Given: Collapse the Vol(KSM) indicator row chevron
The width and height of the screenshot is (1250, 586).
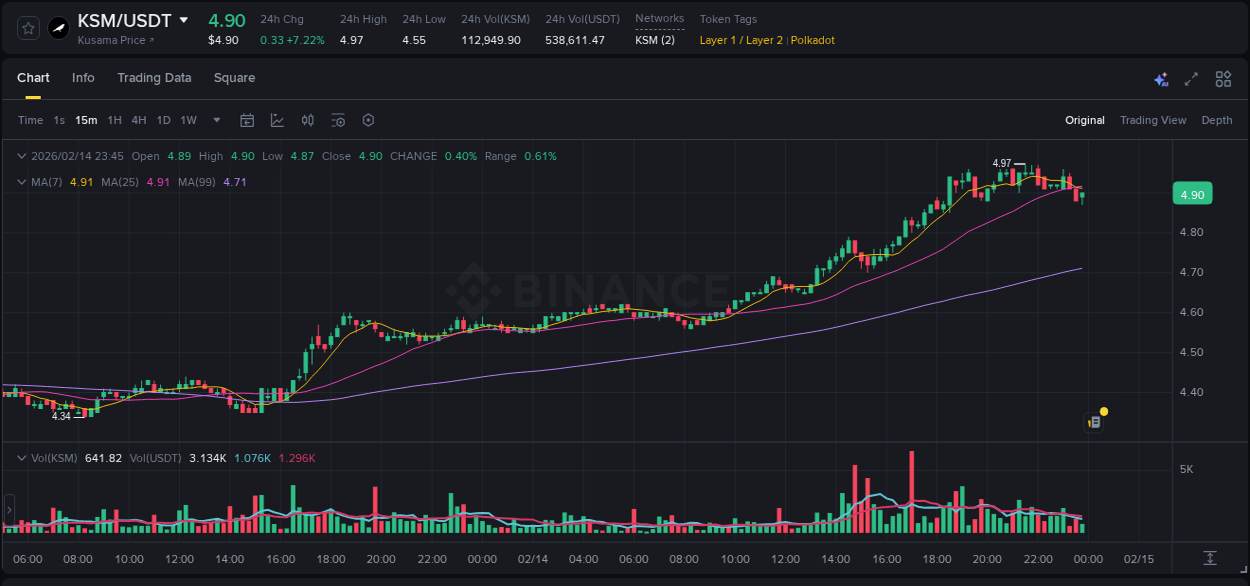Looking at the screenshot, I should (22, 457).
